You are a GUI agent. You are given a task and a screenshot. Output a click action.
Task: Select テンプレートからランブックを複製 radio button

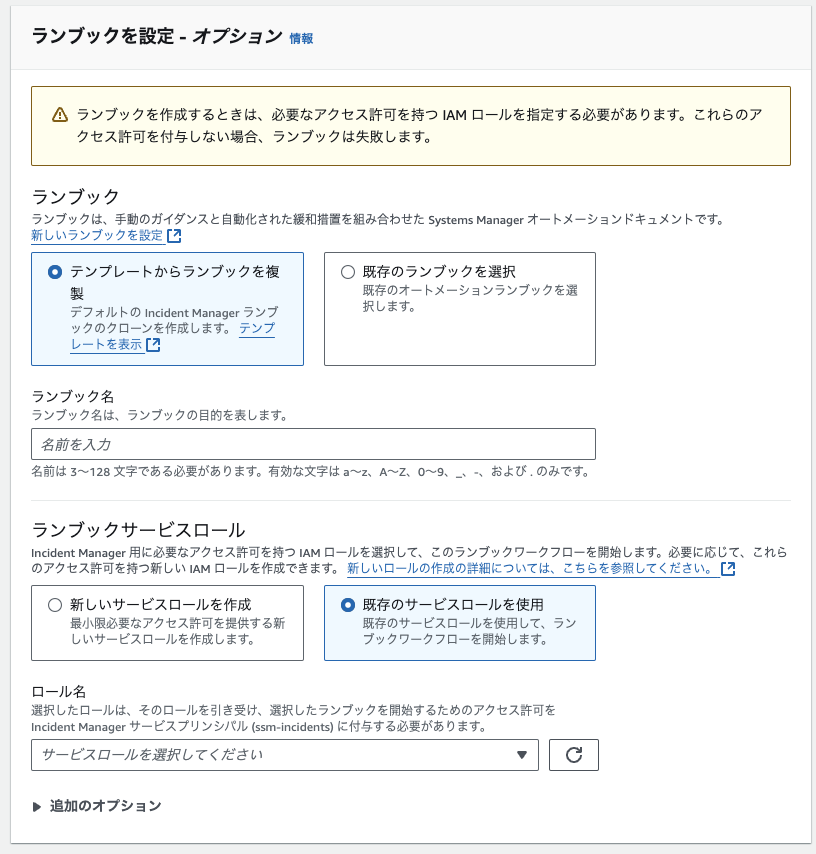point(55,272)
